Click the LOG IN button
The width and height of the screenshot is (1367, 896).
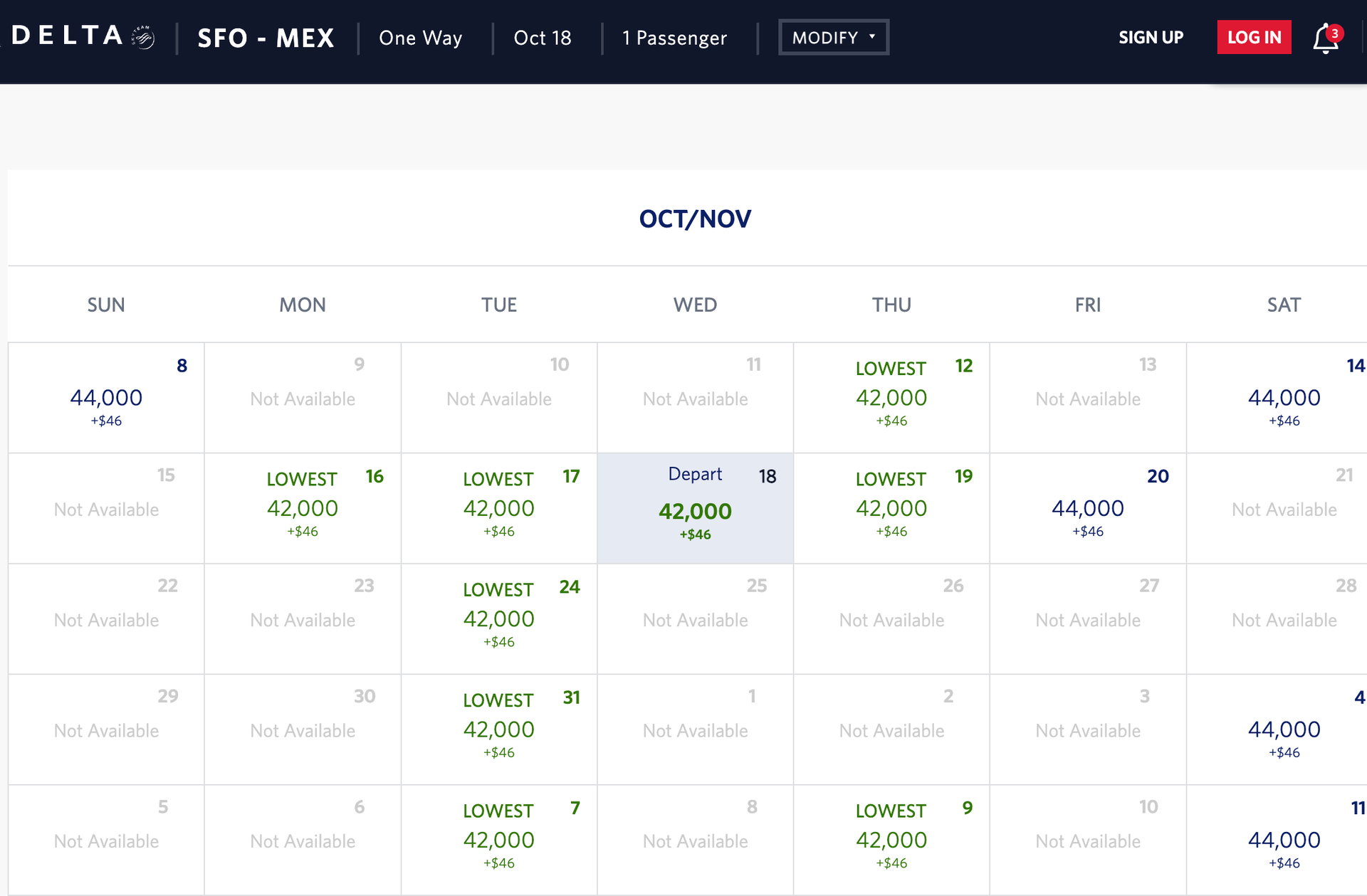1254,37
